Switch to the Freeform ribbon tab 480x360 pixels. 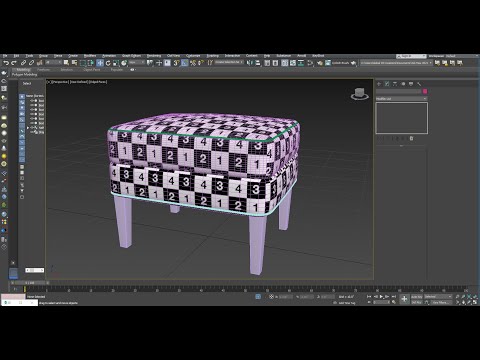[44, 70]
